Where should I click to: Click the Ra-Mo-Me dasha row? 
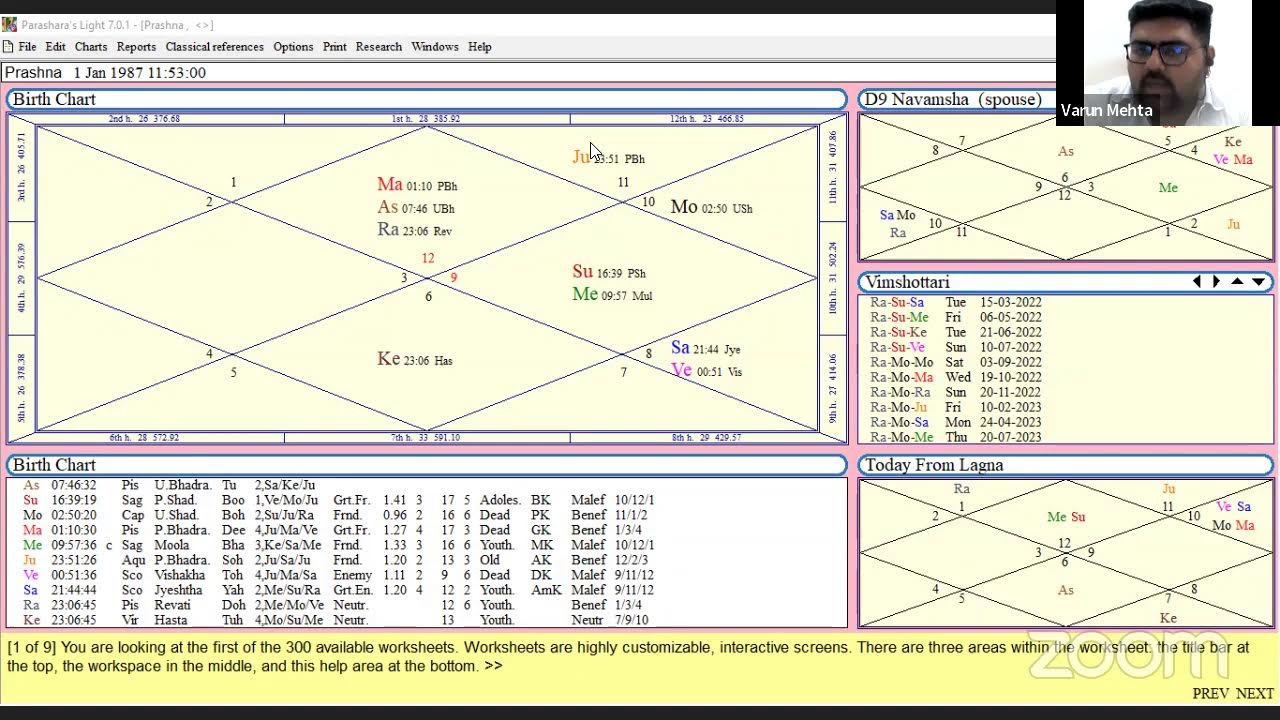click(x=955, y=437)
